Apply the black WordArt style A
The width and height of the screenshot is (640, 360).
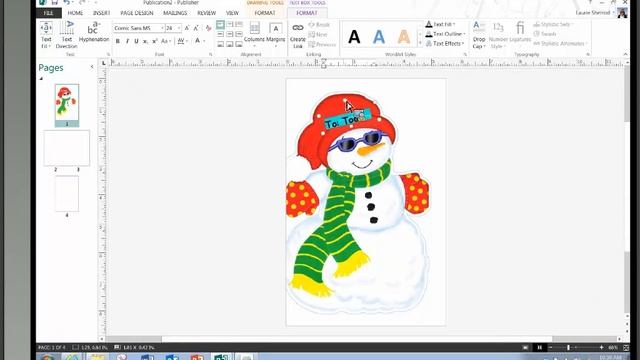(x=354, y=37)
